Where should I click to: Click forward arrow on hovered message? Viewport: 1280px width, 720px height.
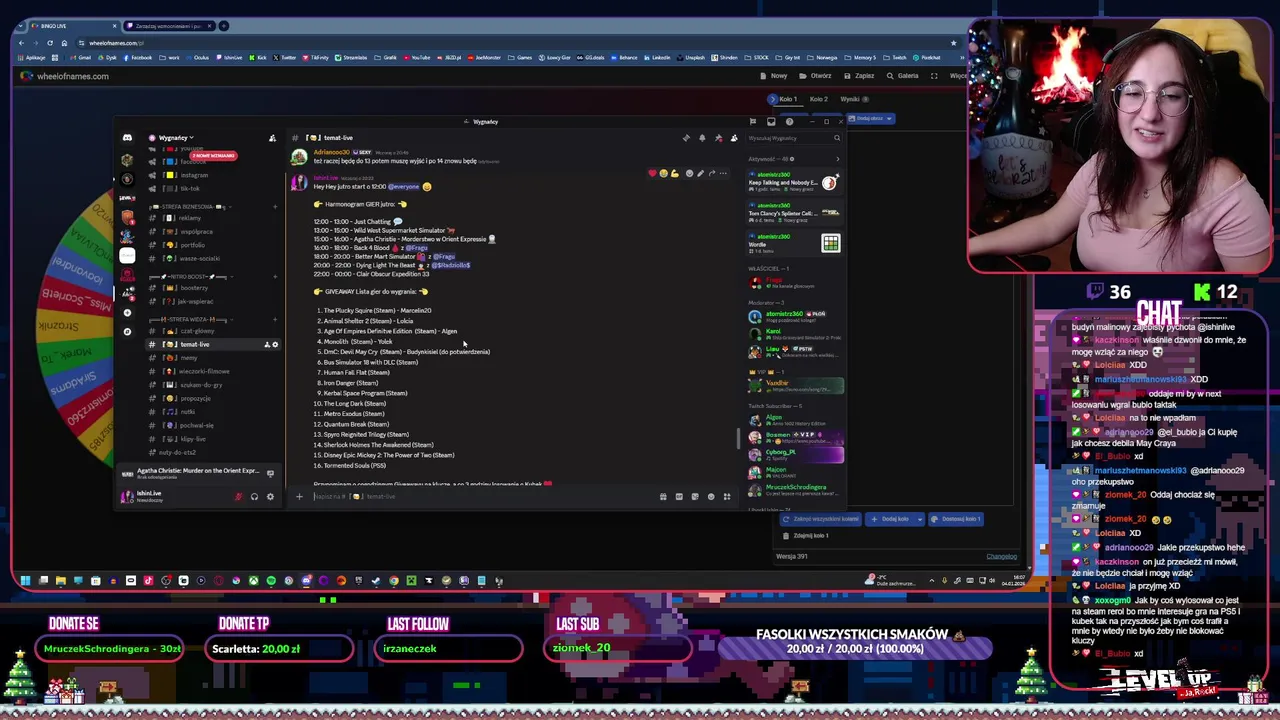[711, 173]
